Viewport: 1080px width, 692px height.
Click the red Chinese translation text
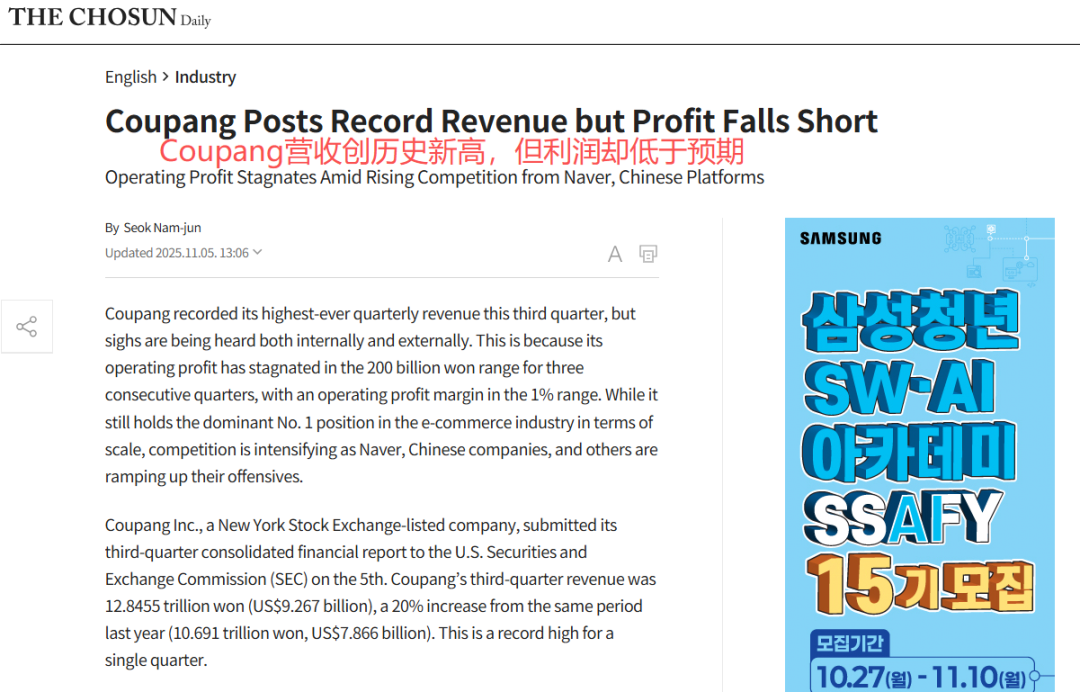click(x=452, y=151)
